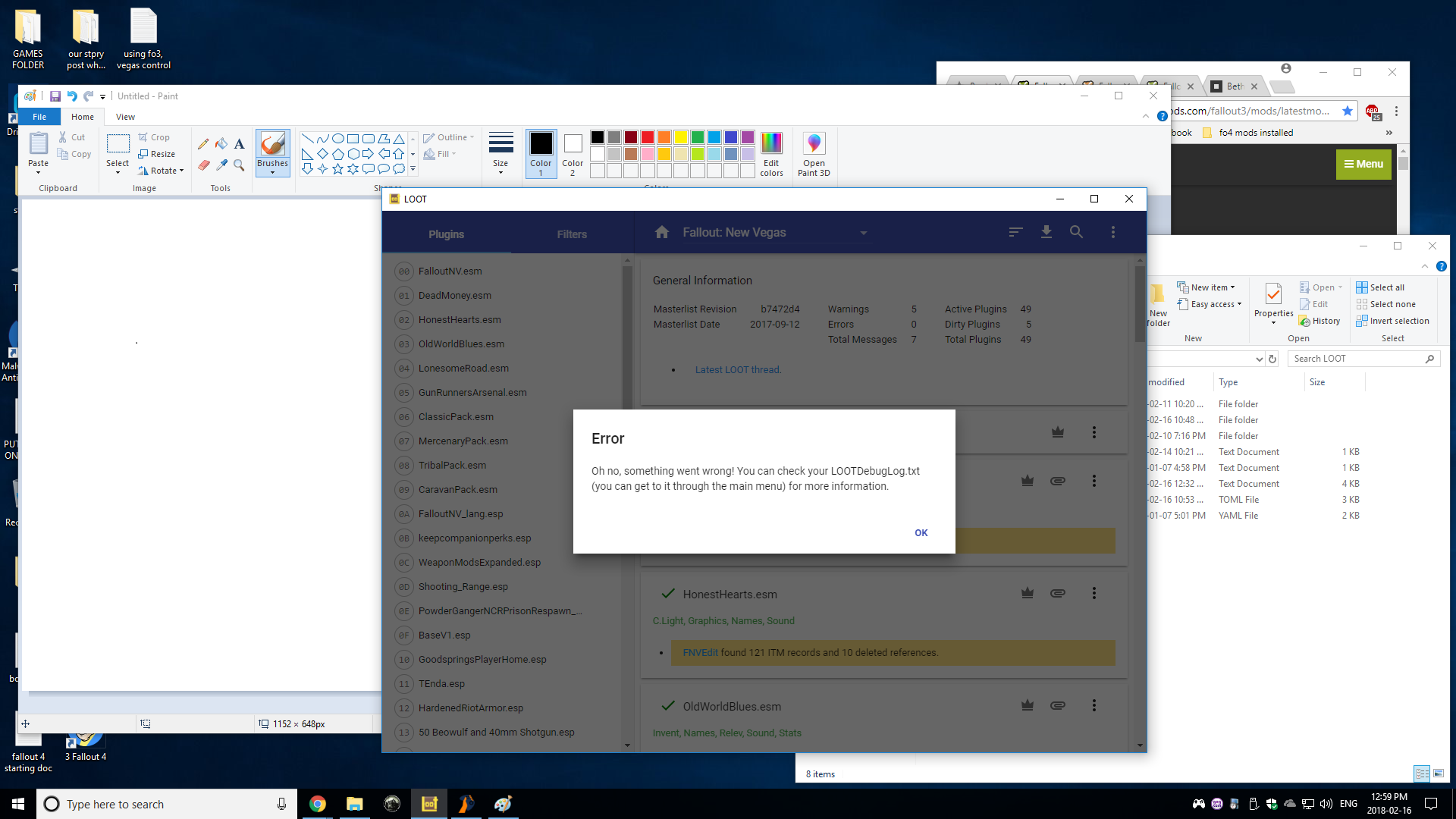The height and width of the screenshot is (819, 1456).
Task: Click the green Menu button in browser
Action: coord(1363,164)
